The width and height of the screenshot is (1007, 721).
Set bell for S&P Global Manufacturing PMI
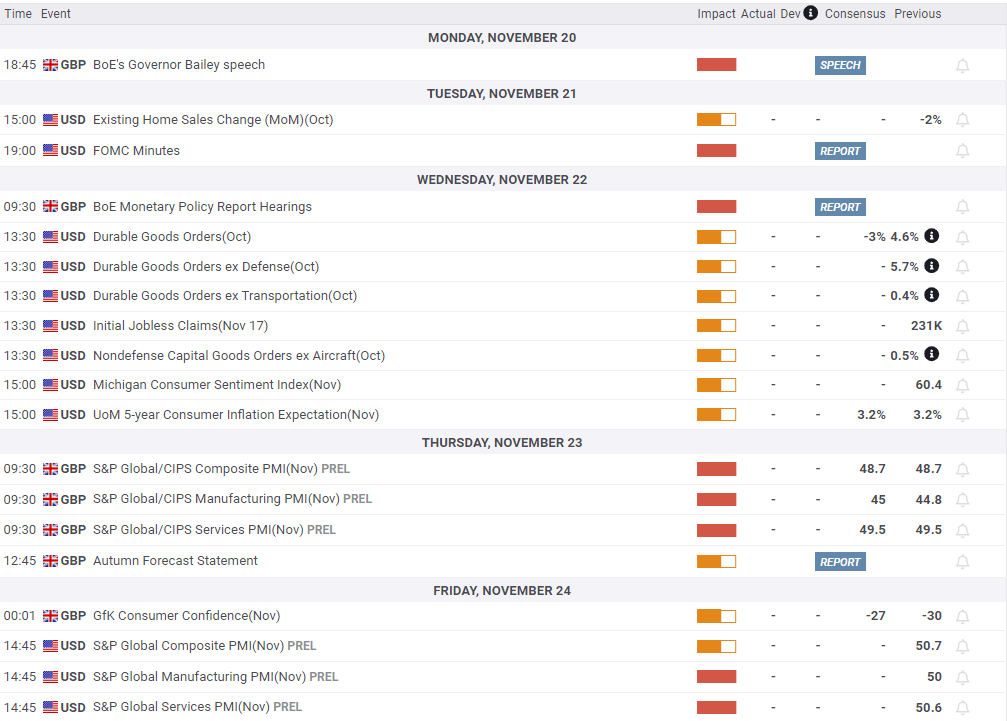962,677
